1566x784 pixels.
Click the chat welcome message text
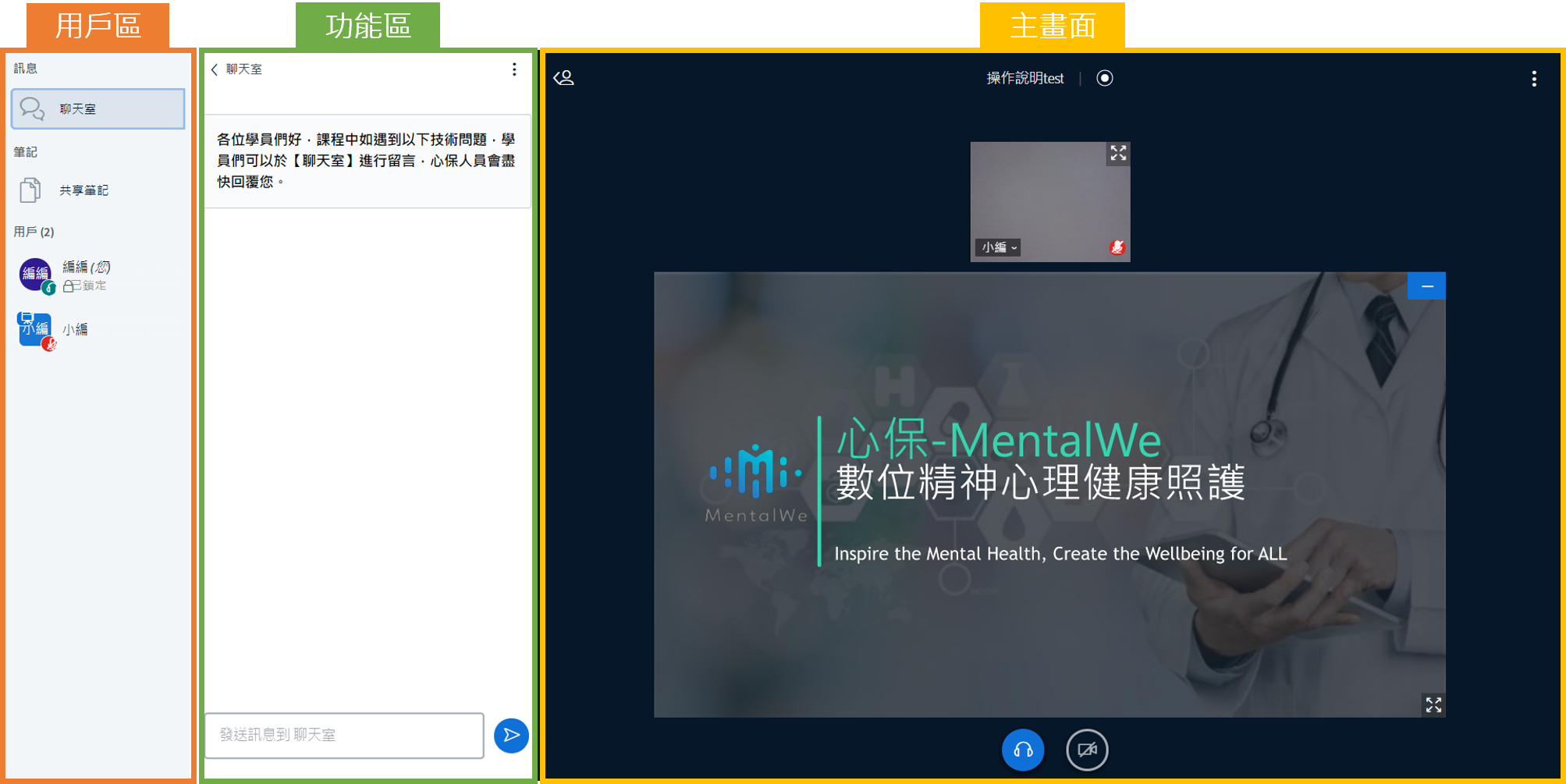366,161
